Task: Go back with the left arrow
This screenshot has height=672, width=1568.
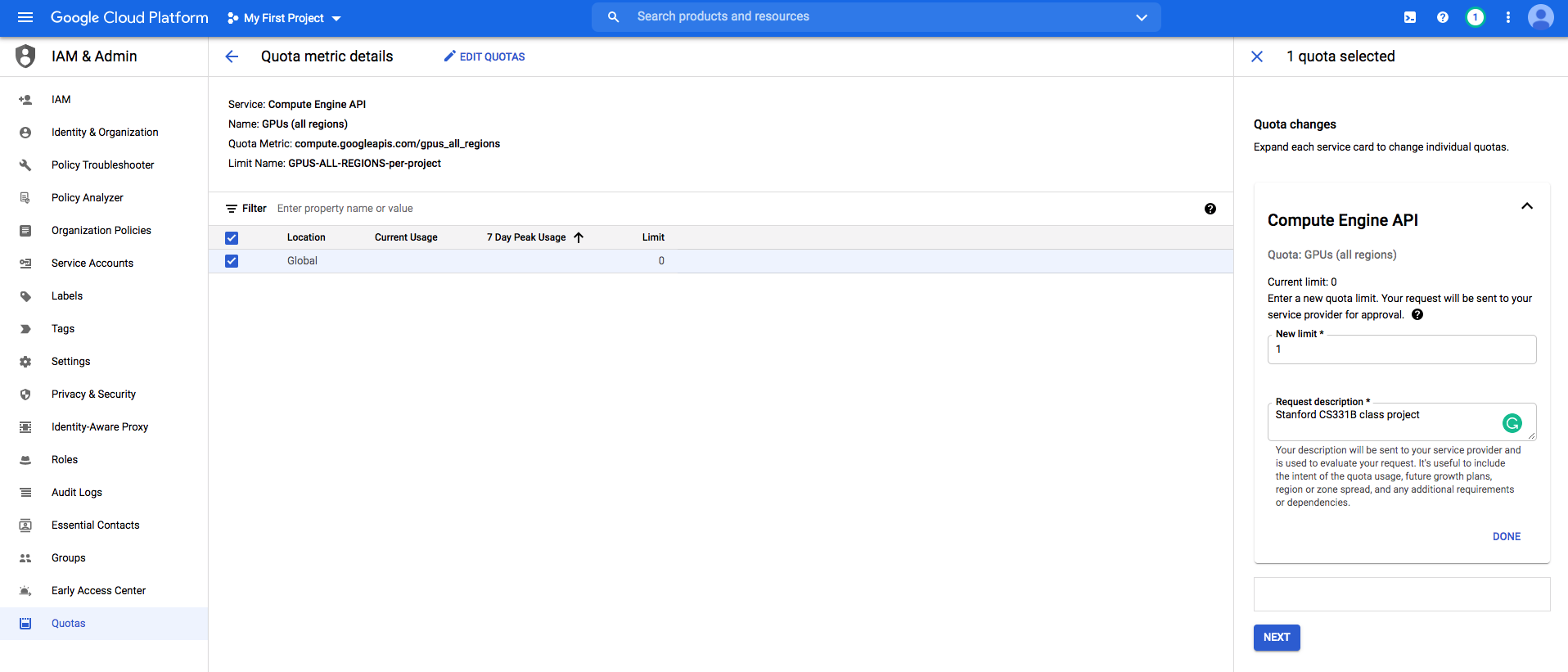Action: coord(232,56)
